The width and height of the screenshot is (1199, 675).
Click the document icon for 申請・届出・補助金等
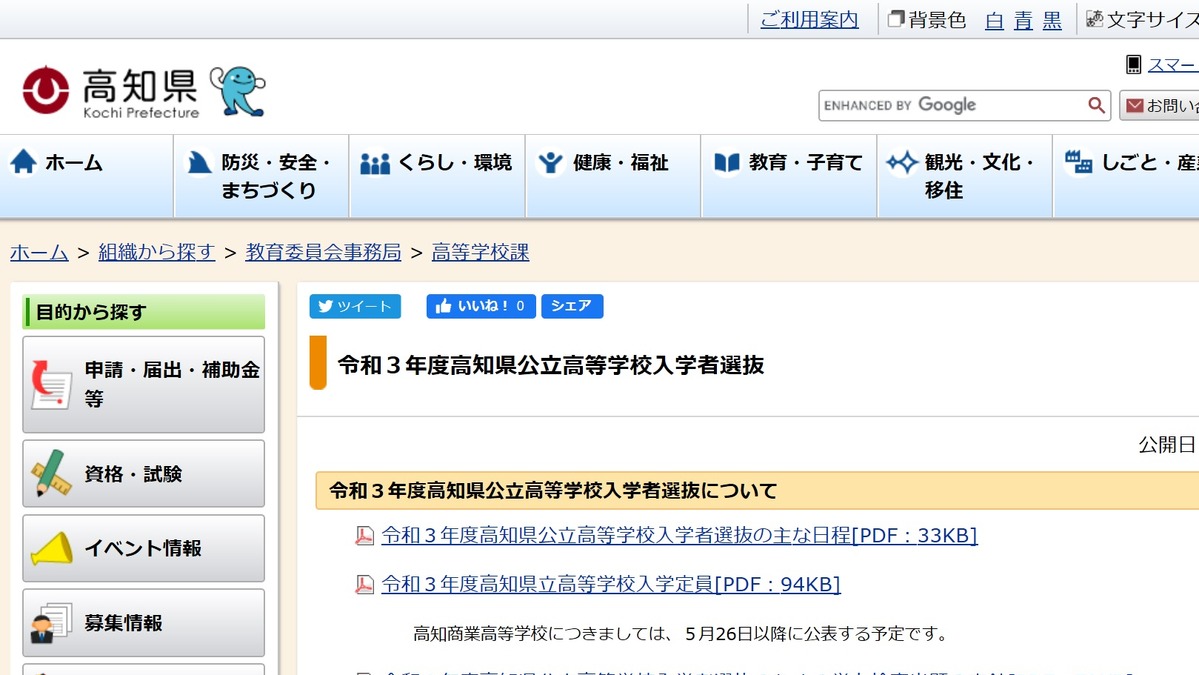(x=50, y=385)
